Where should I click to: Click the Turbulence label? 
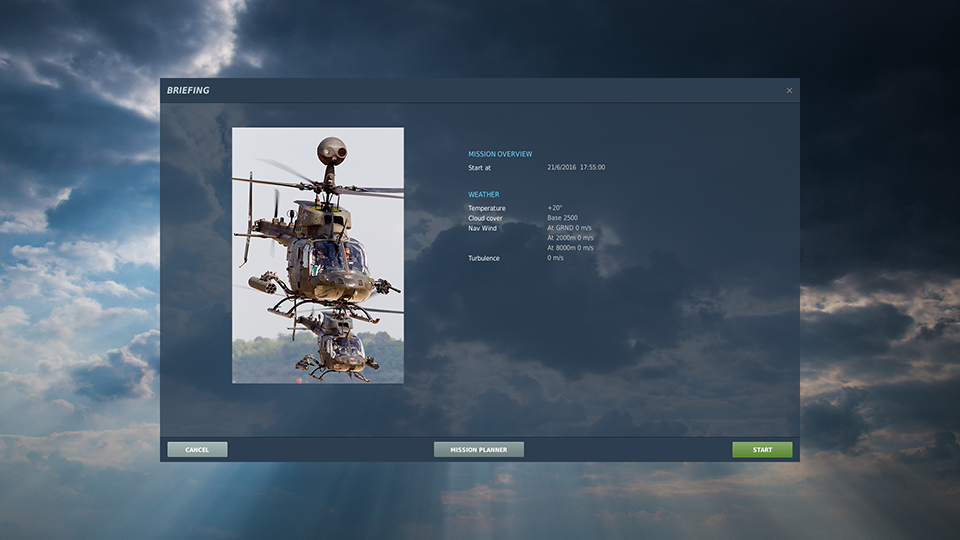[484, 258]
